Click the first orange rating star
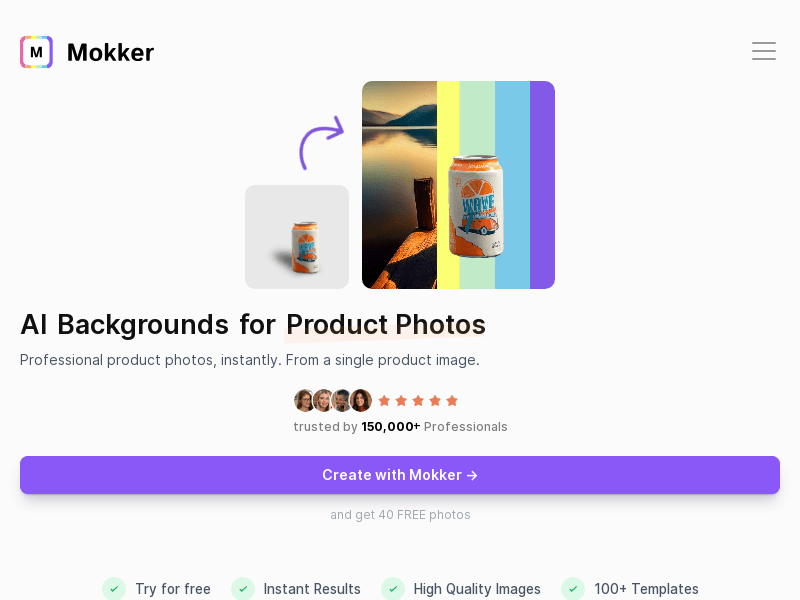This screenshot has height=600, width=800. pyautogui.click(x=384, y=401)
